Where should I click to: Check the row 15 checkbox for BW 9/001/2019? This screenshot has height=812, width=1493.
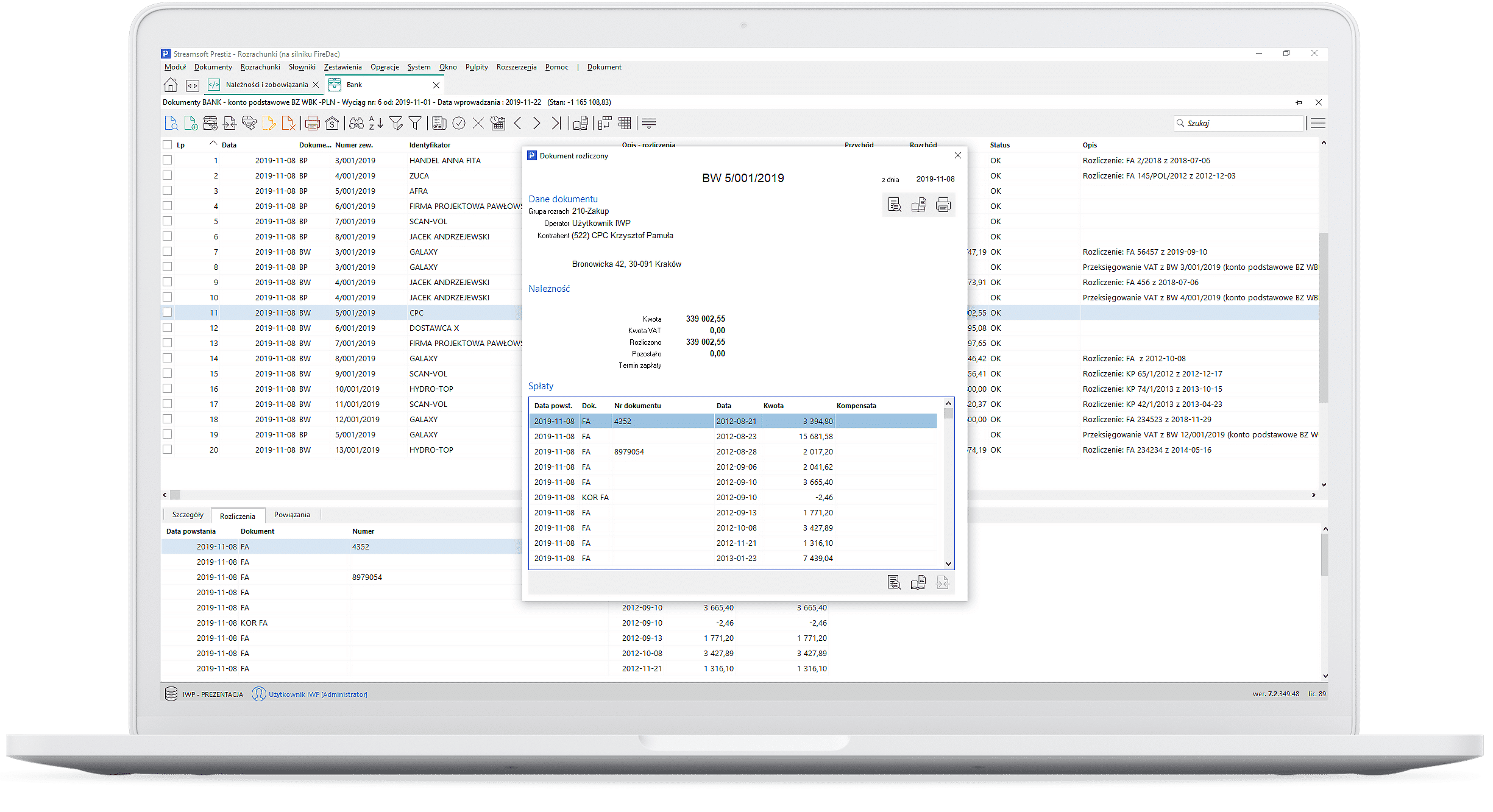(167, 373)
